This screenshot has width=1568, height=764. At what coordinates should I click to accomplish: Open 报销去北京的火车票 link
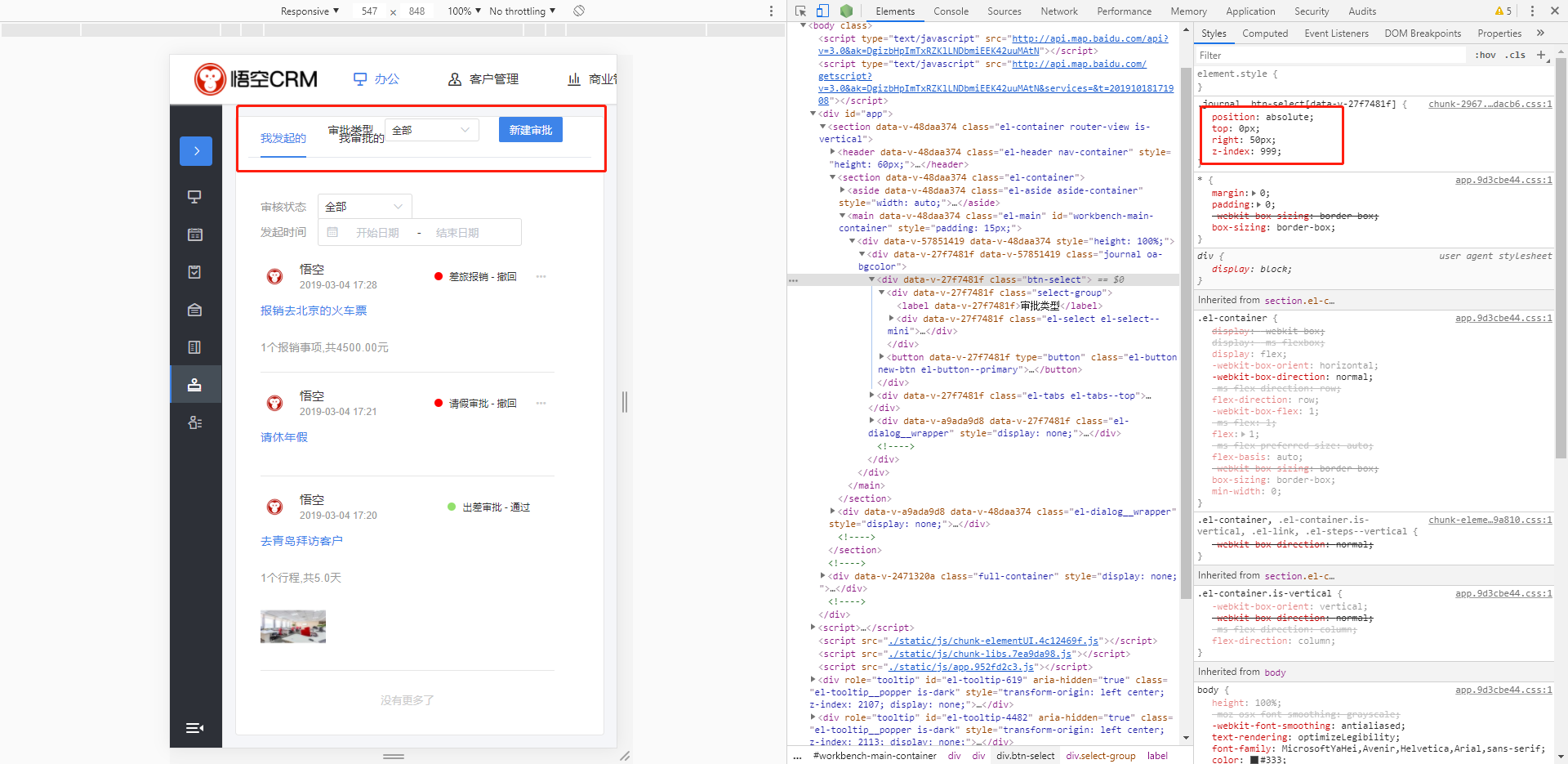pyautogui.click(x=314, y=311)
